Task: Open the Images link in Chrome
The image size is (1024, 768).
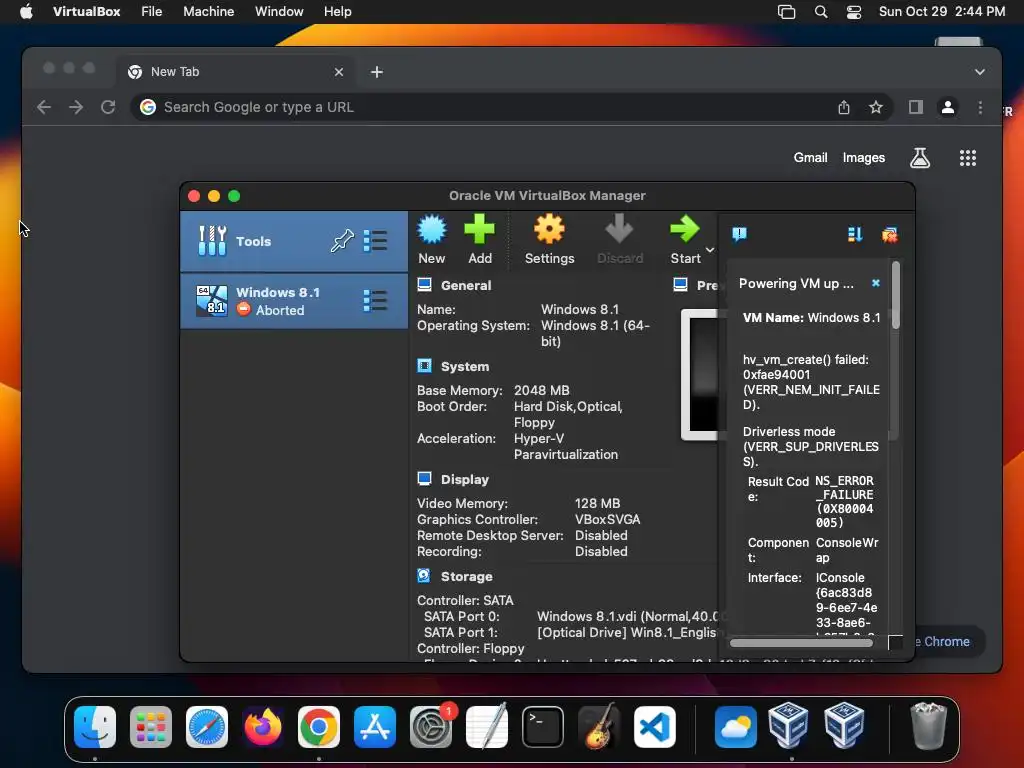Action: click(863, 157)
